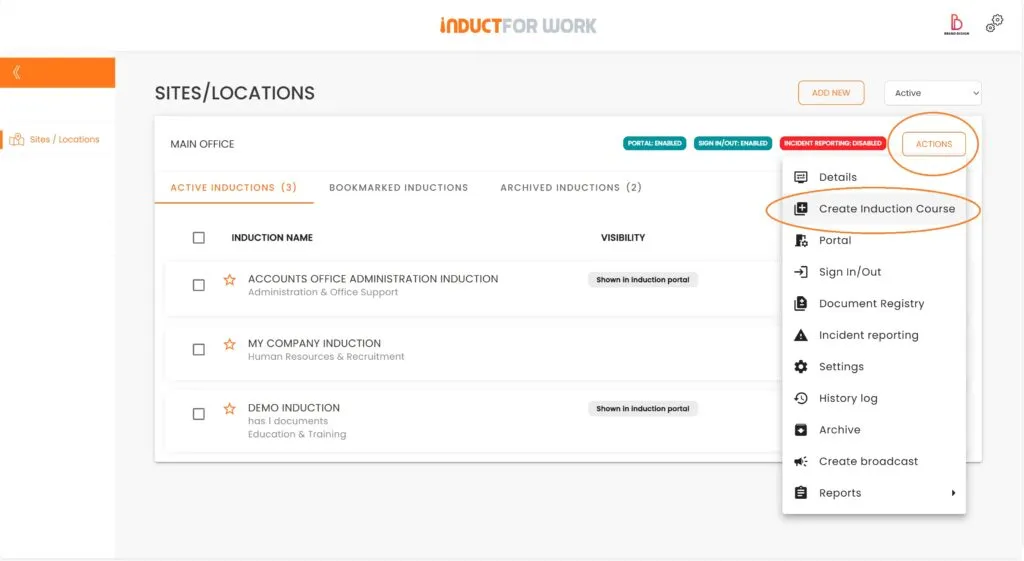This screenshot has width=1024, height=561.
Task: Click 'Administration & Office Support' subtitle
Action: click(x=323, y=292)
